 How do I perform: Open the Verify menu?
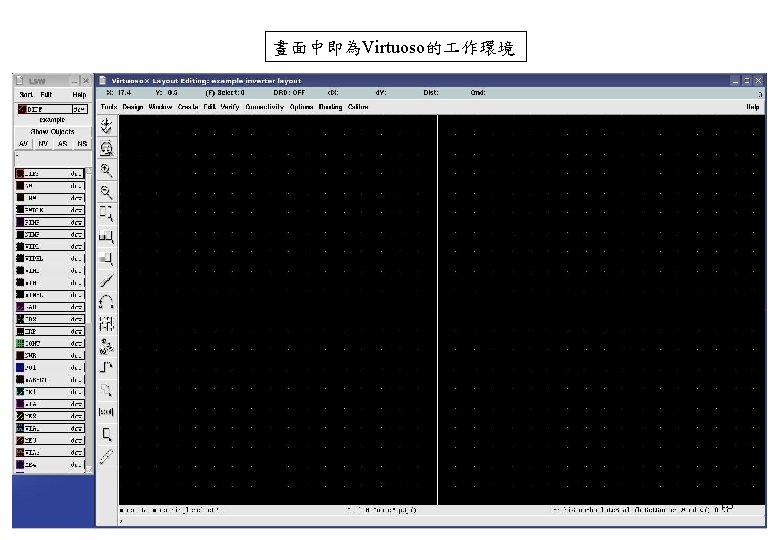pyautogui.click(x=230, y=107)
